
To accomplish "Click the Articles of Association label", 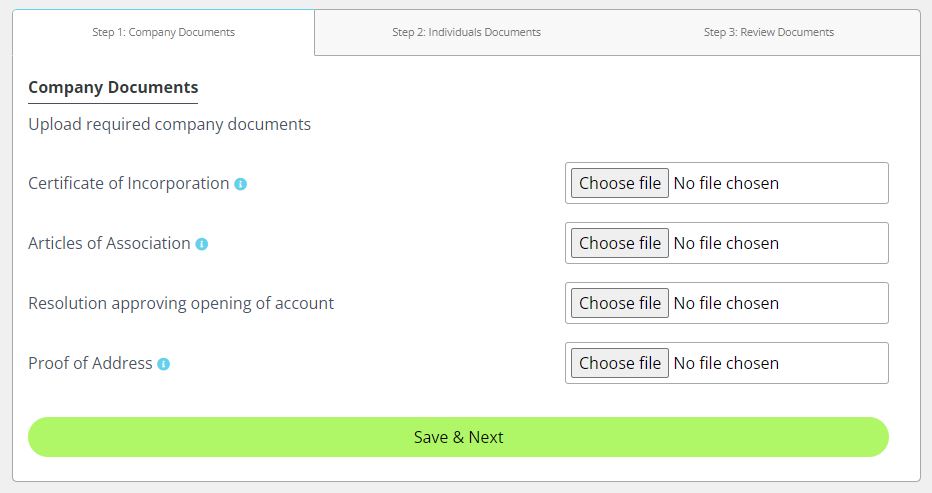I will point(109,243).
